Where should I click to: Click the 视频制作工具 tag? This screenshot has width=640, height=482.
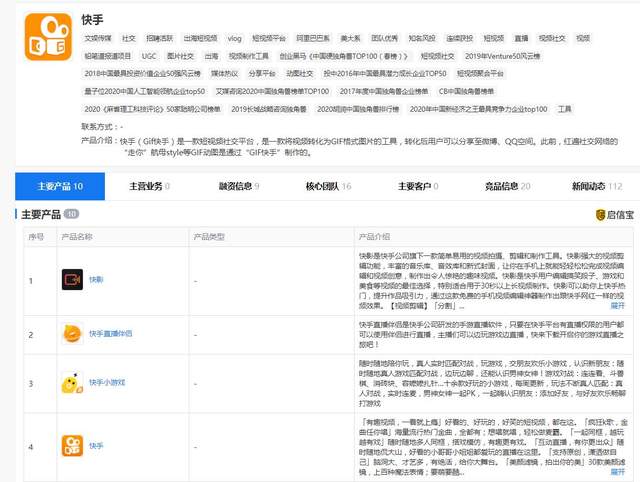(x=249, y=56)
